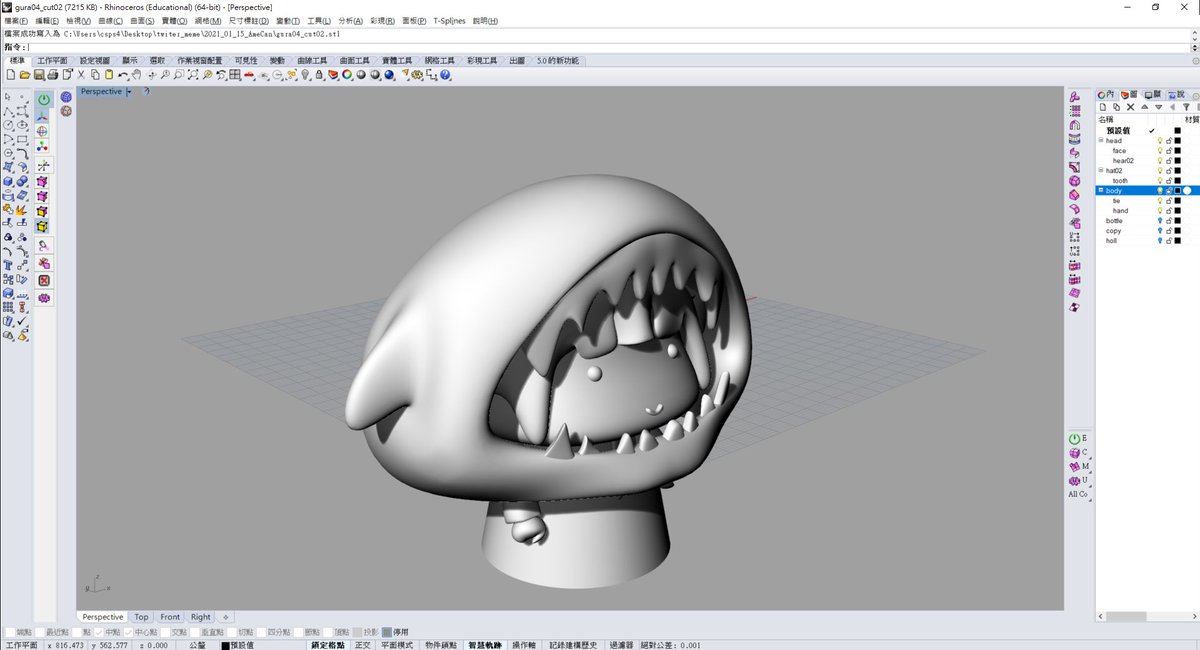Viewport: 1200px width, 650px height.
Task: Click the Undo arrow icon
Action: point(122,75)
